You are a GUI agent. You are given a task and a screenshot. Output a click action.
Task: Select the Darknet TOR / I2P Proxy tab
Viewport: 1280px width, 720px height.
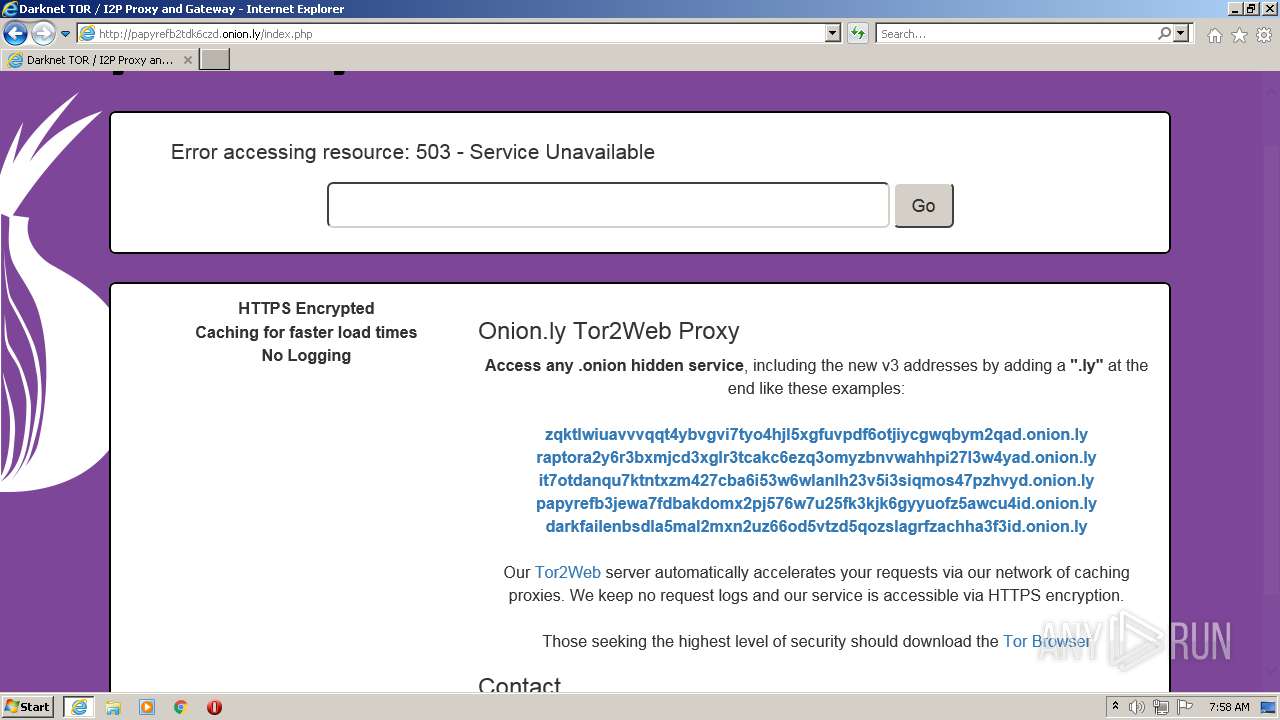(x=100, y=60)
